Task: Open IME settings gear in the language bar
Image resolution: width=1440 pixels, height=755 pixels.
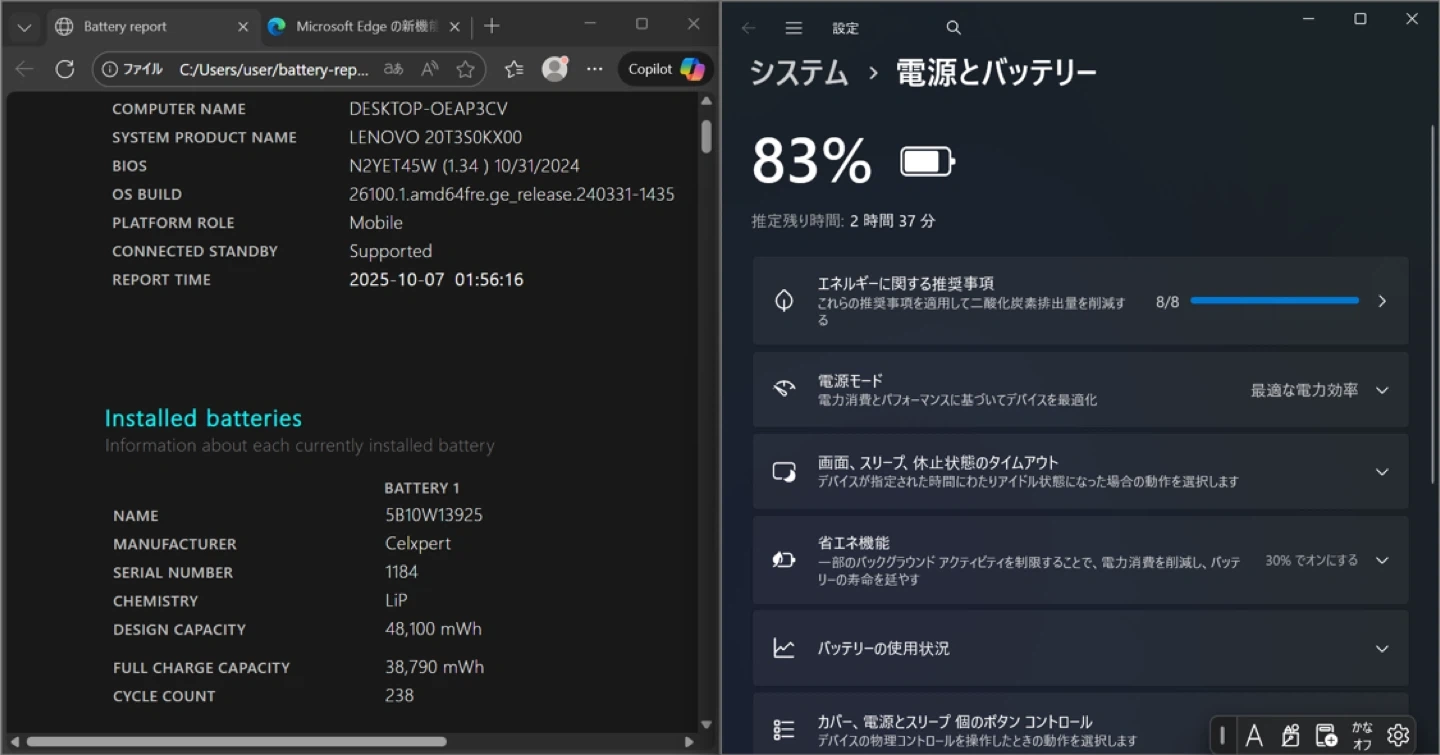Action: [1398, 736]
